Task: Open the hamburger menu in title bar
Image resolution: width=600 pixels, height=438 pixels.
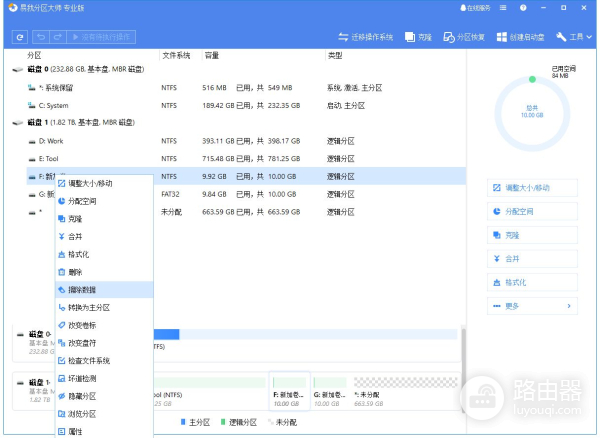Action: (503, 8)
